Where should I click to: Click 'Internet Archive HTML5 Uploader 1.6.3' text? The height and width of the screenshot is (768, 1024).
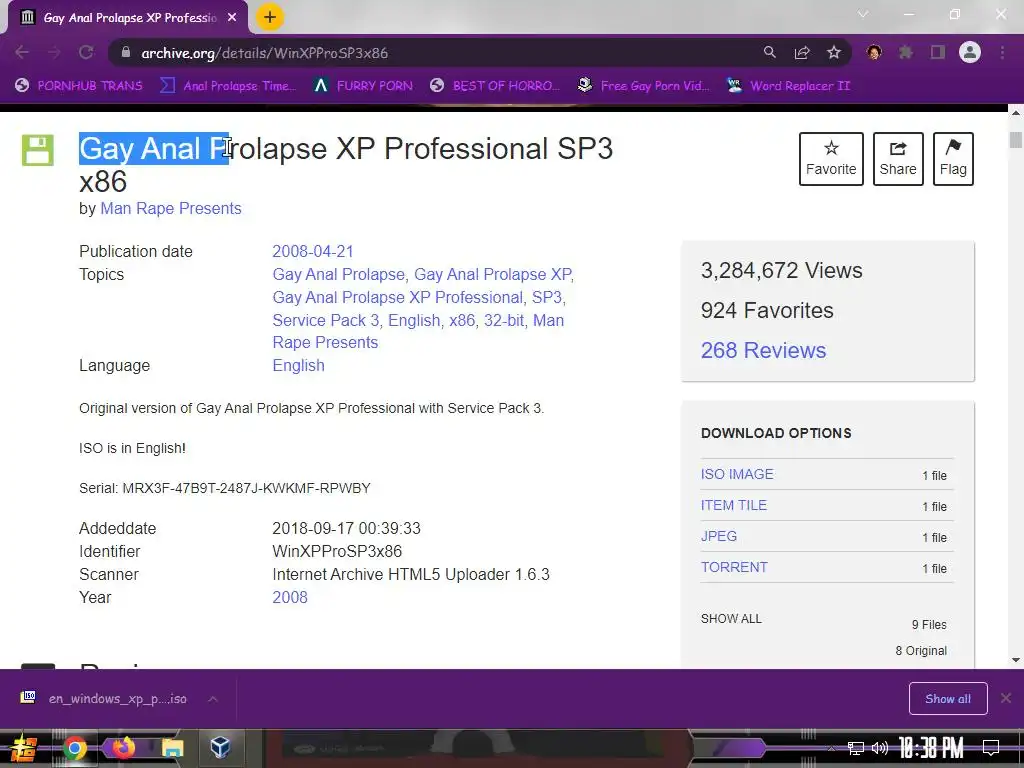click(x=411, y=575)
